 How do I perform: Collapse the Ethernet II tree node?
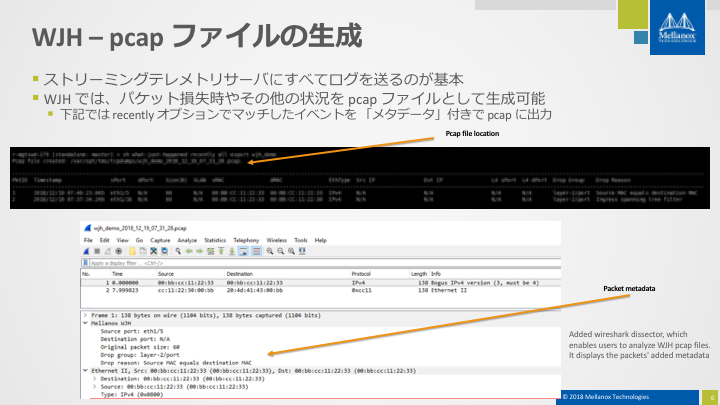[85, 371]
